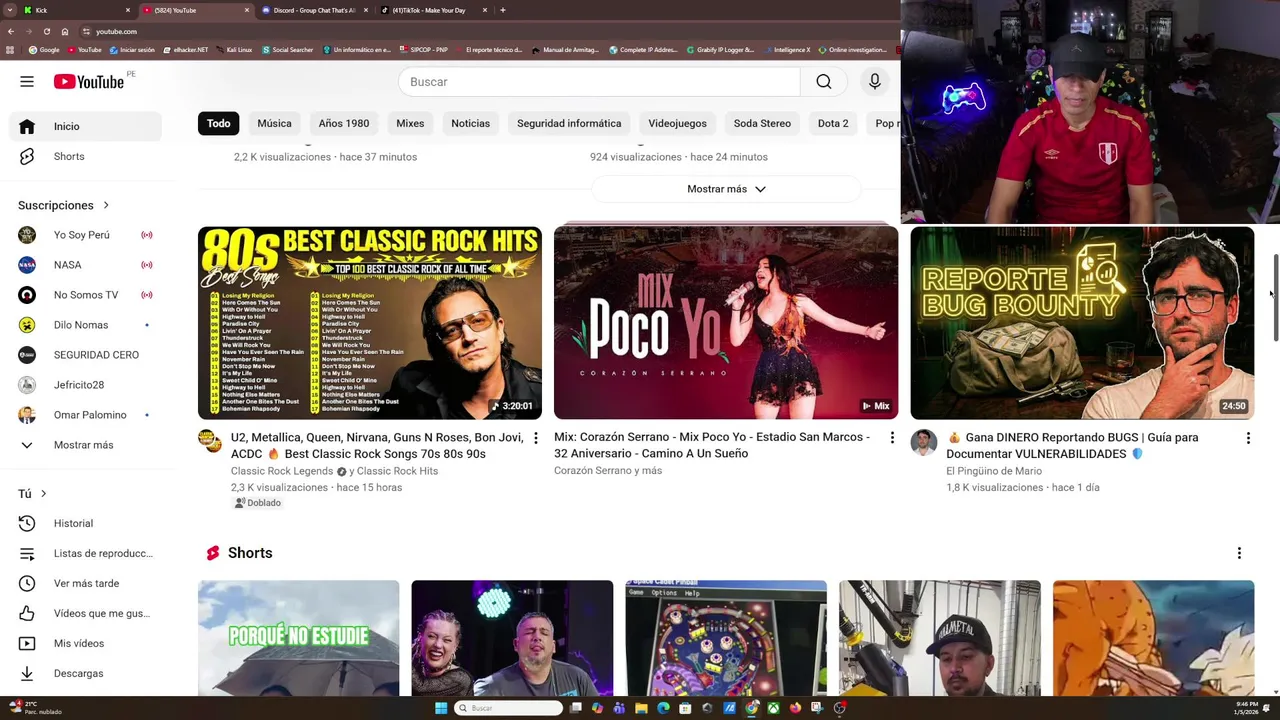Select the Seguridad informática chip
The image size is (1280, 720).
click(569, 123)
